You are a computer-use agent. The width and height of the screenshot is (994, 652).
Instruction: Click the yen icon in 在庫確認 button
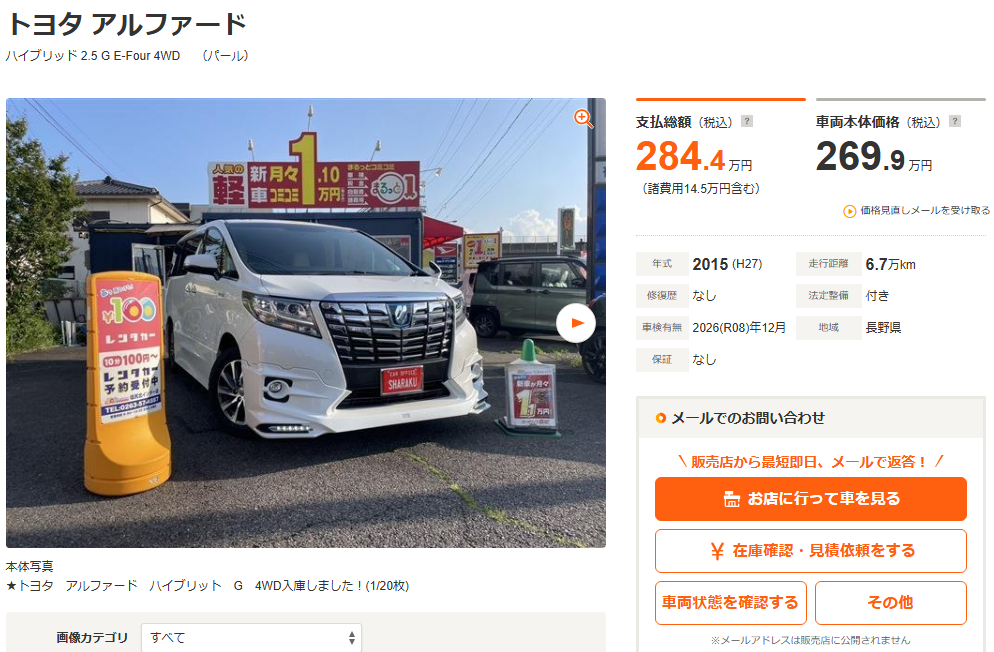point(717,551)
